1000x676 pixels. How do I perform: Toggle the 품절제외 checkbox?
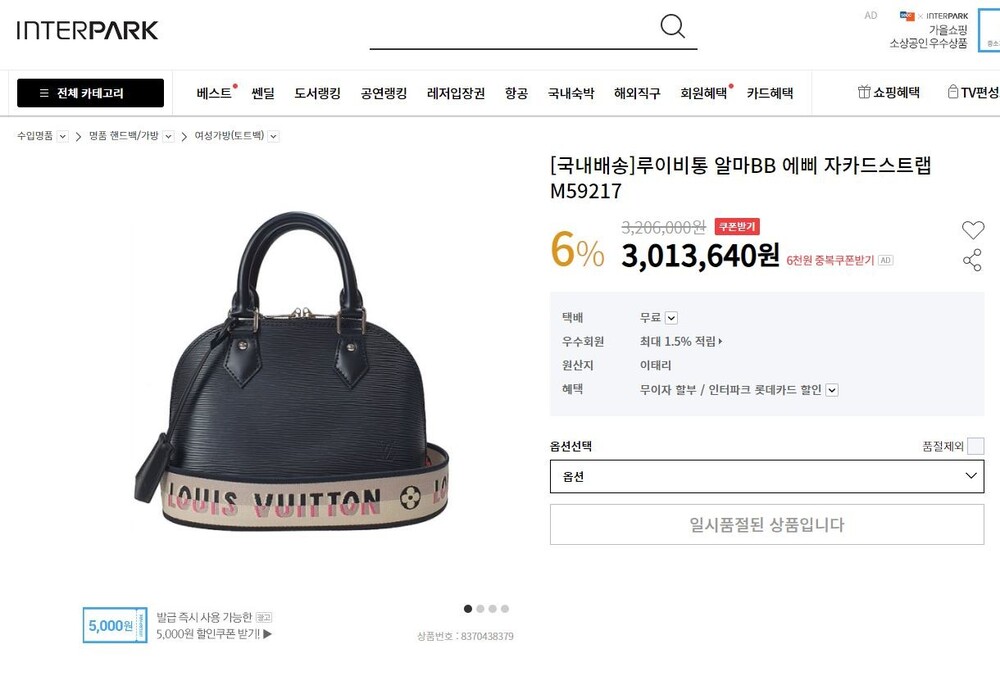(975, 446)
